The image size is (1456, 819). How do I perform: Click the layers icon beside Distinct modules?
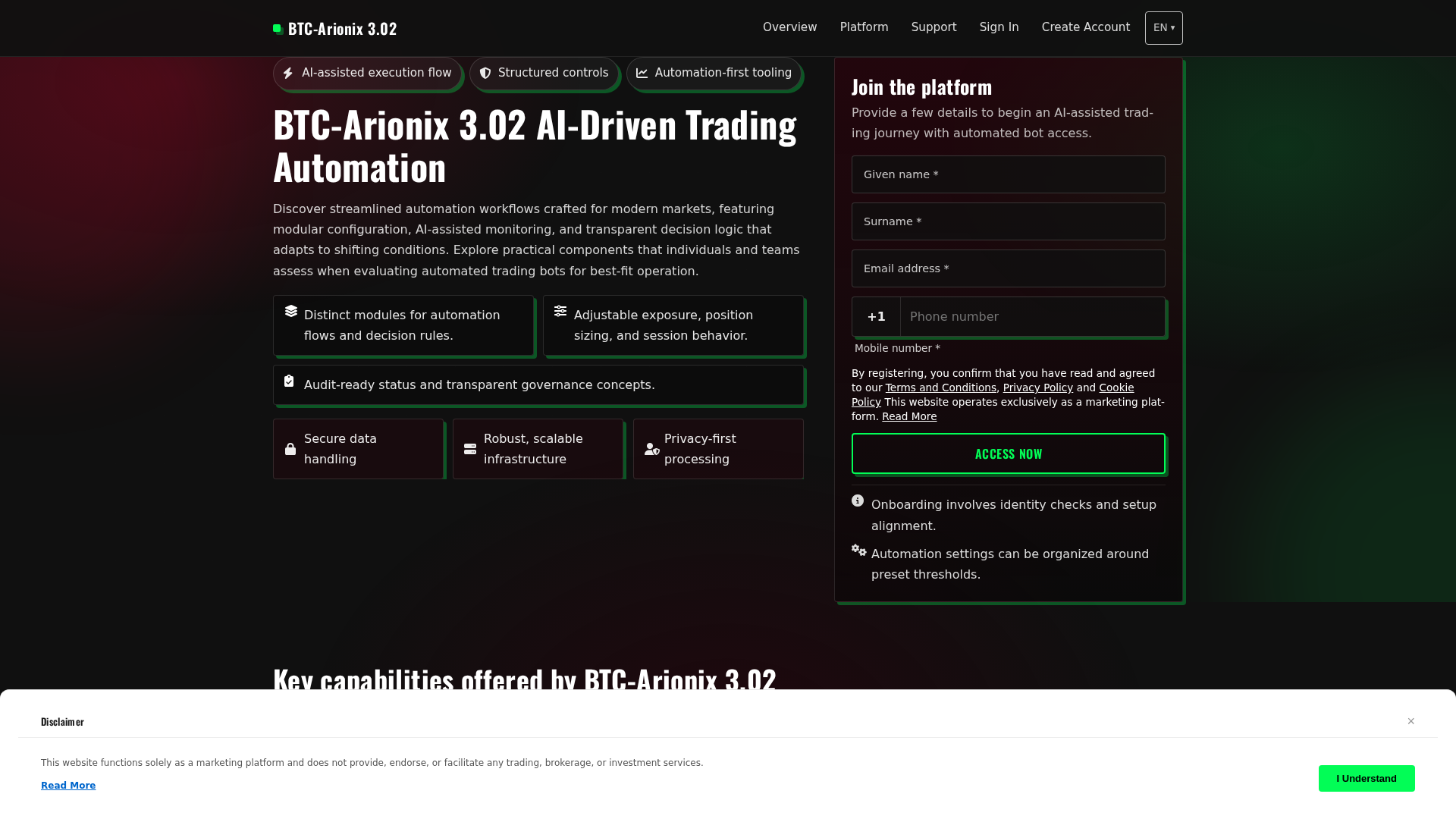coord(291,311)
